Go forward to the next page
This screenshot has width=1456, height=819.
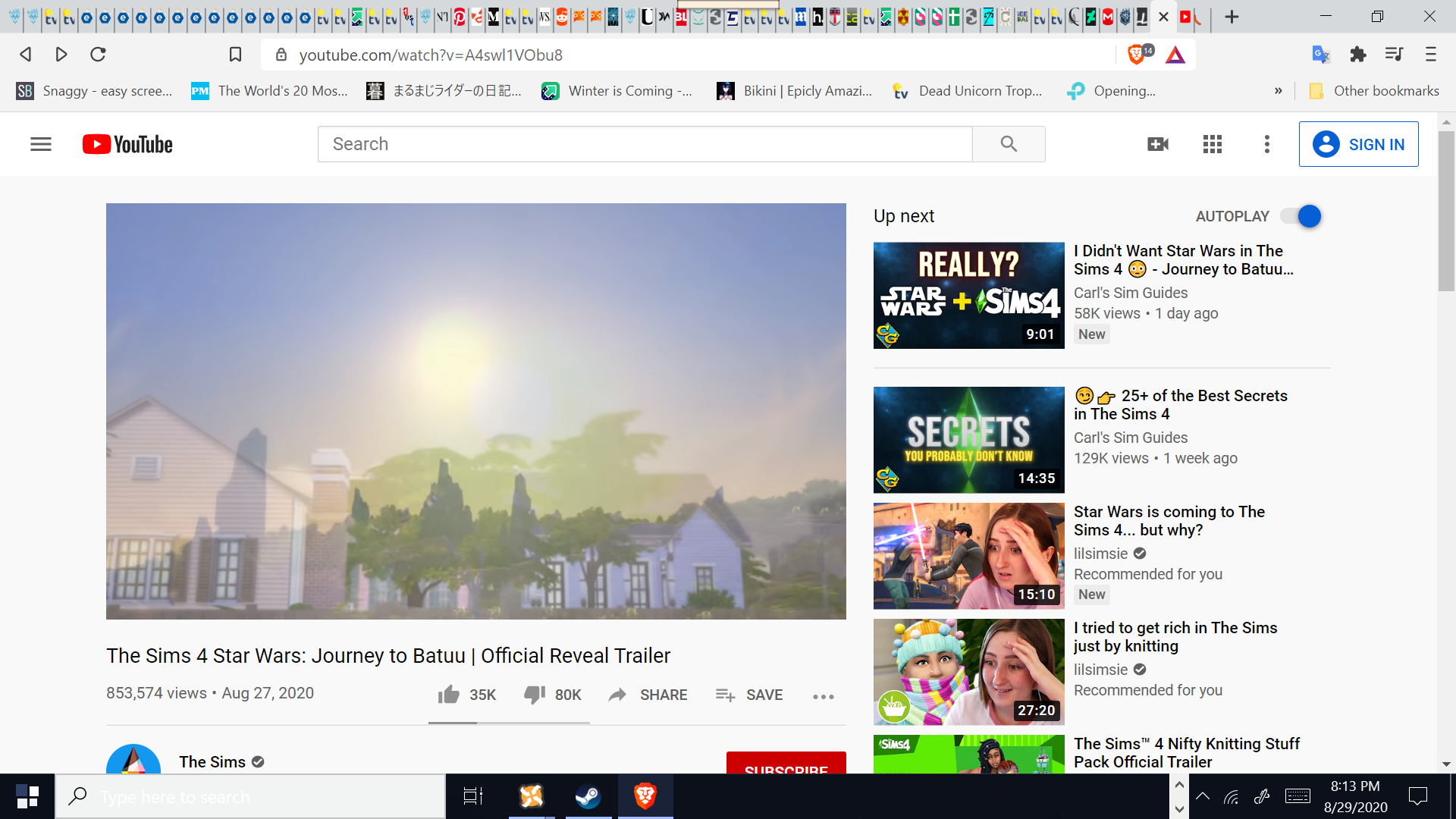point(61,54)
